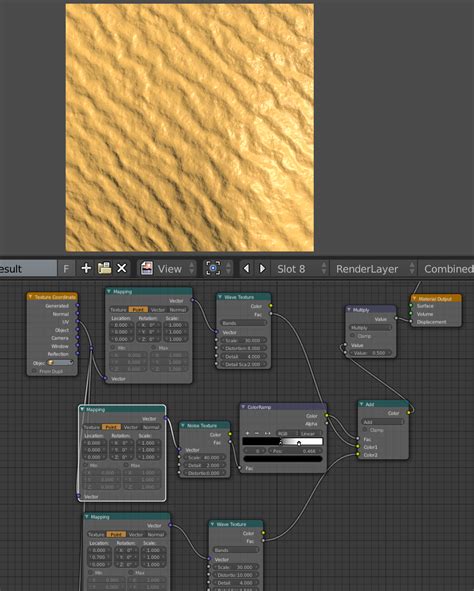
Task: Click Value 0.500 field in Multiply node
Action: [371, 353]
